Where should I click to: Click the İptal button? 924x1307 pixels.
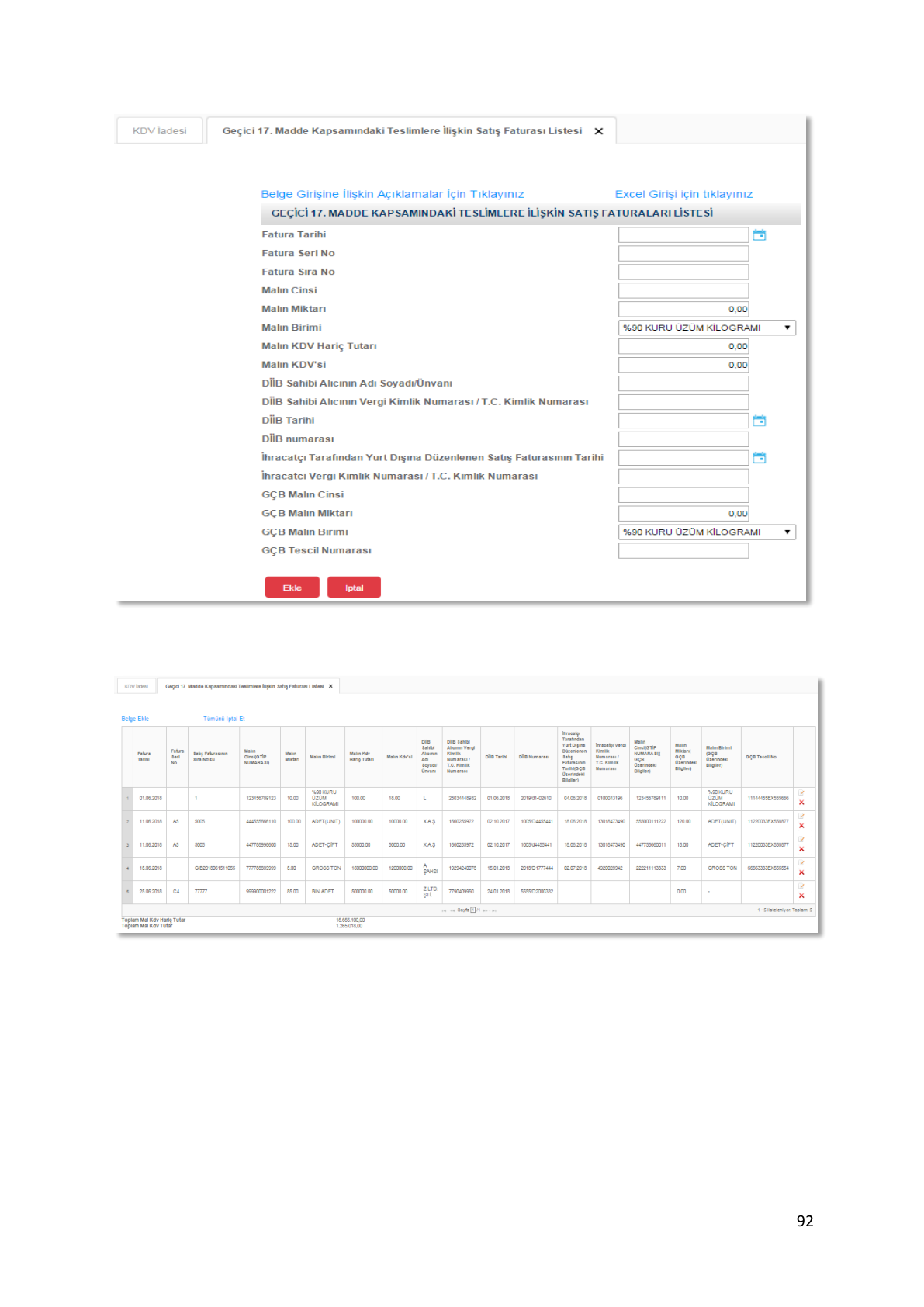pos(354,588)
